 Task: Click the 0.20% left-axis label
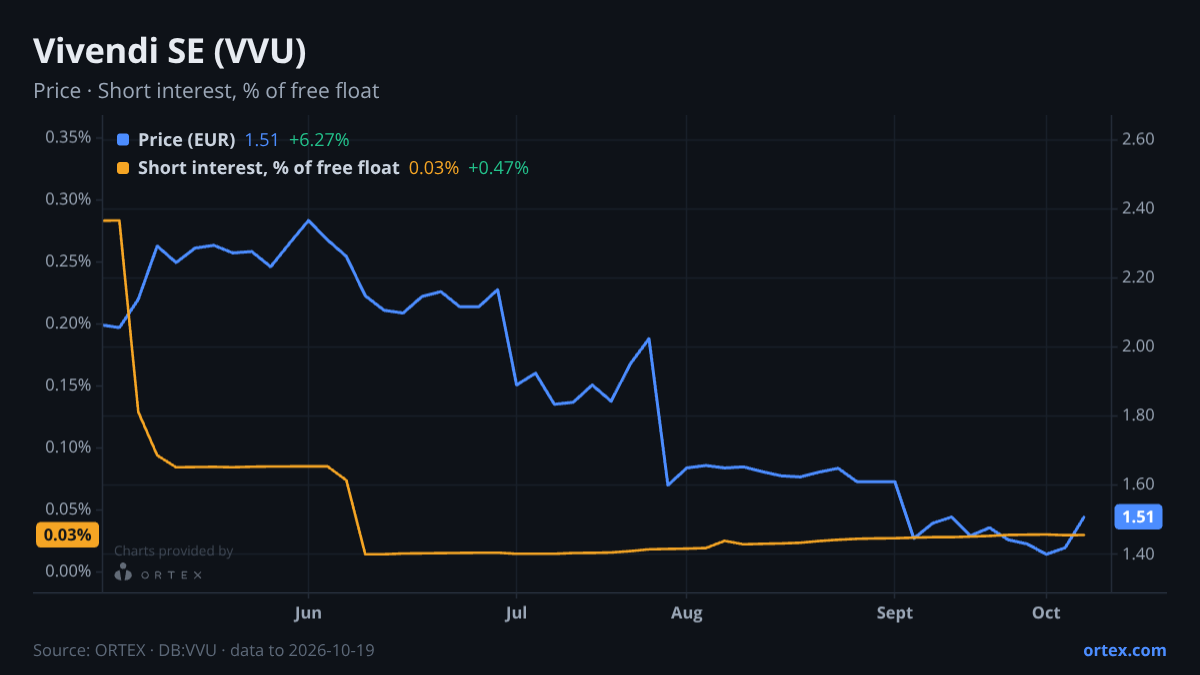tap(68, 323)
